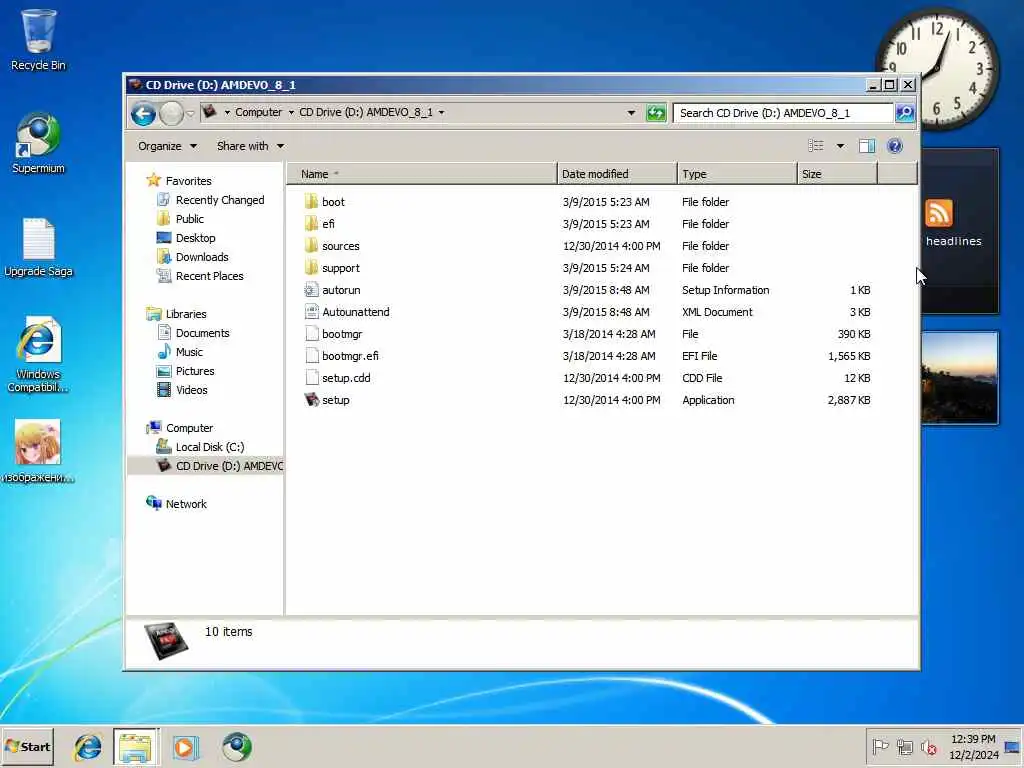Screen dimensions: 1024x768
Task: Select the bootmgr.efi file row
Action: point(588,356)
